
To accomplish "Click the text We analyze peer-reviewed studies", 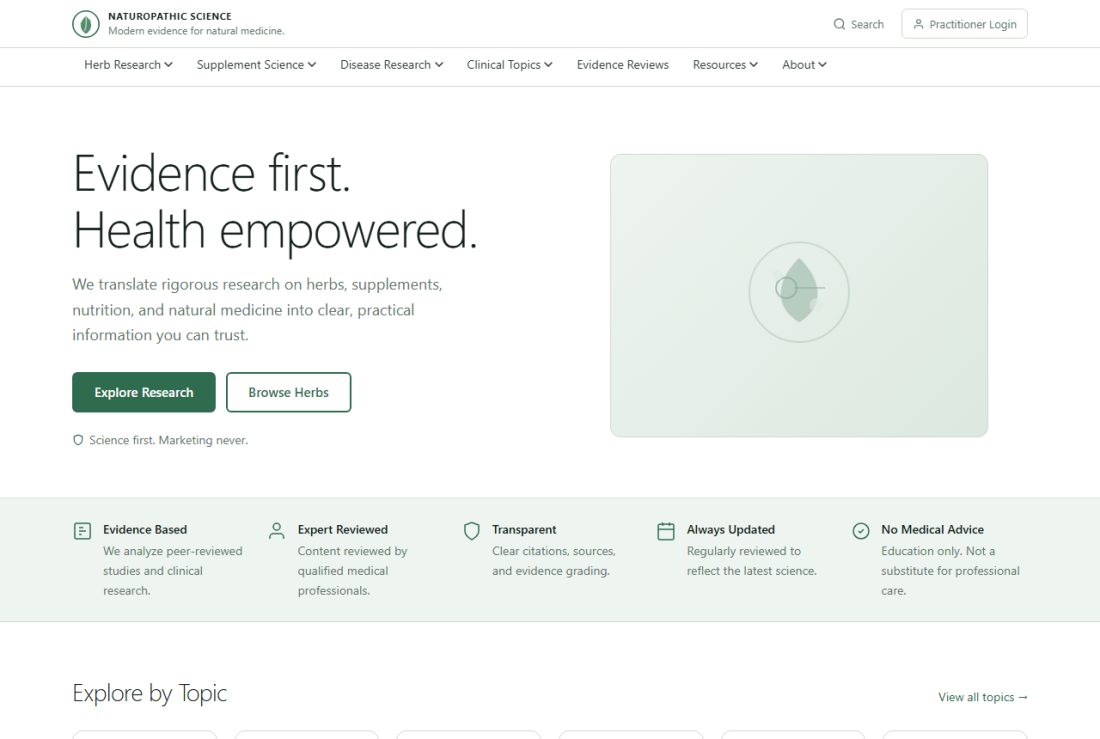I will click(173, 571).
